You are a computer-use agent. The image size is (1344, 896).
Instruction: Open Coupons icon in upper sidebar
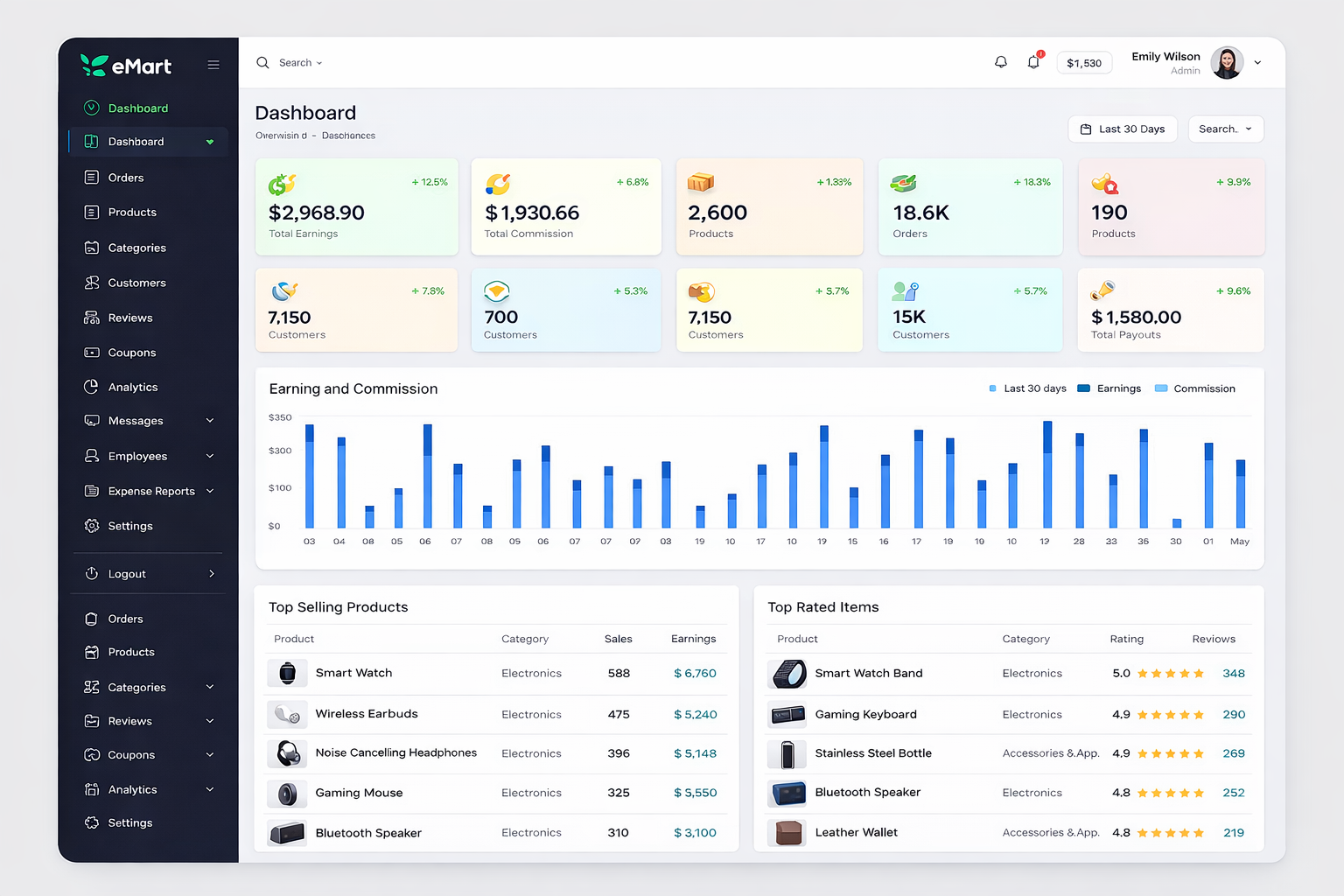(x=92, y=353)
